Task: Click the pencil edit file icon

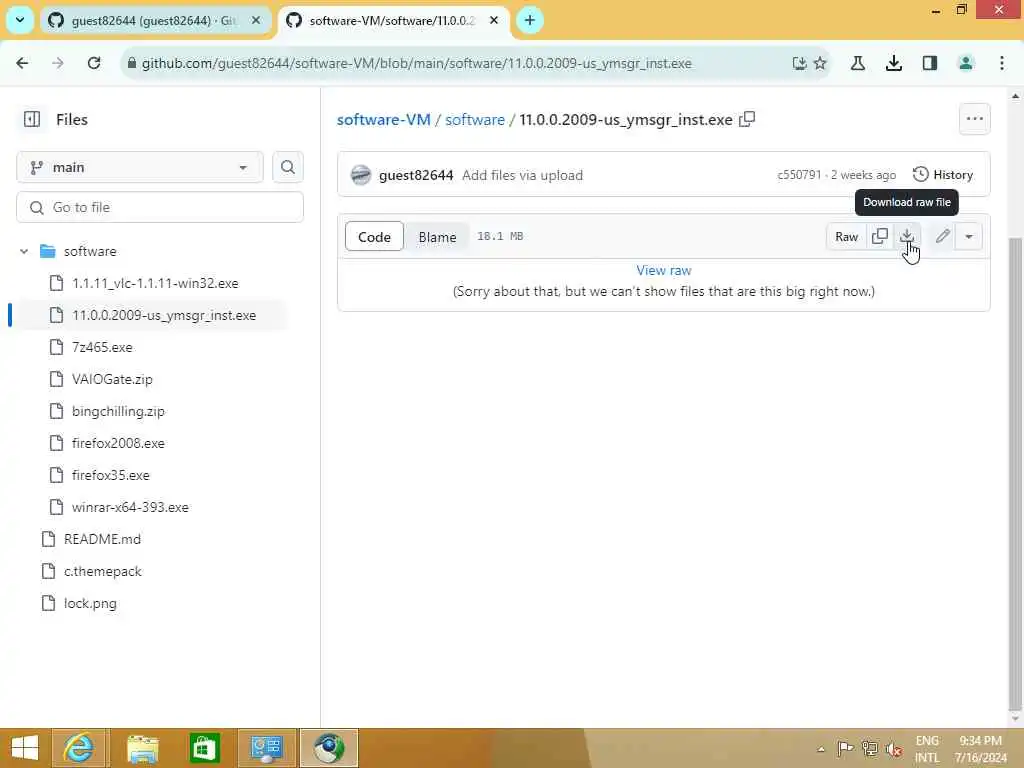Action: click(942, 236)
